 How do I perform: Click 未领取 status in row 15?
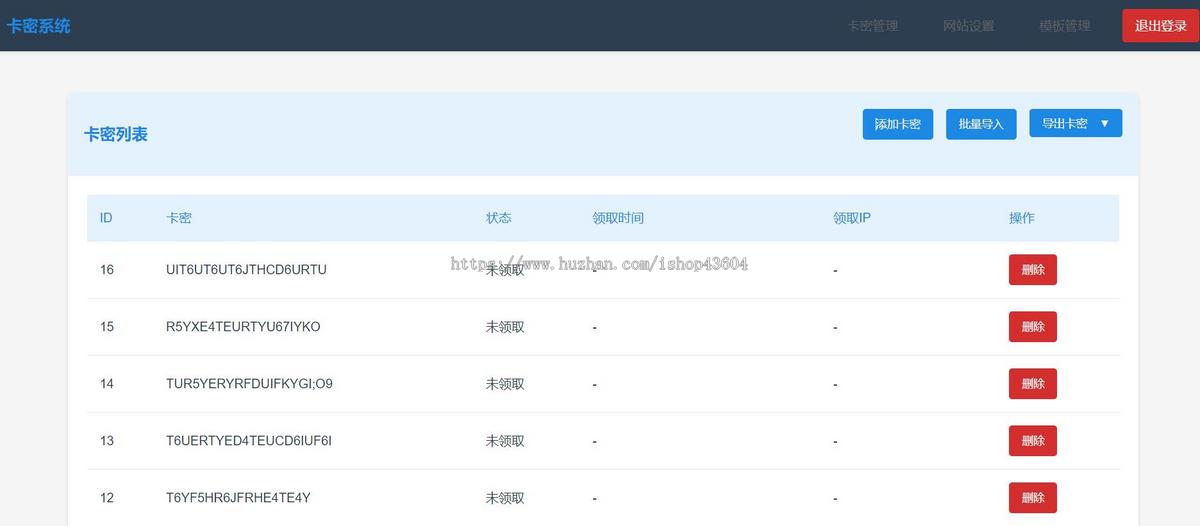pos(505,327)
